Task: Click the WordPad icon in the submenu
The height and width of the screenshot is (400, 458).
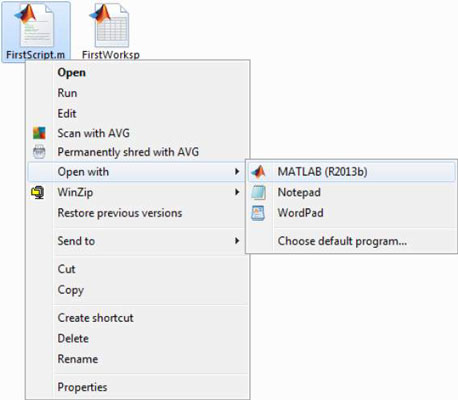Action: pos(259,213)
